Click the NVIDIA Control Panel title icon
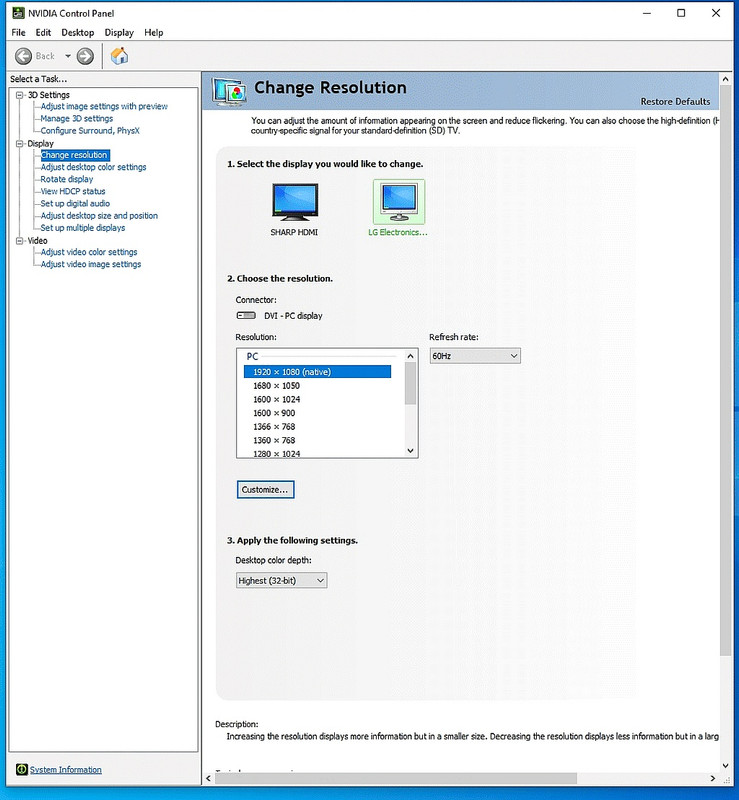Screen dimensions: 739x800 [18, 13]
